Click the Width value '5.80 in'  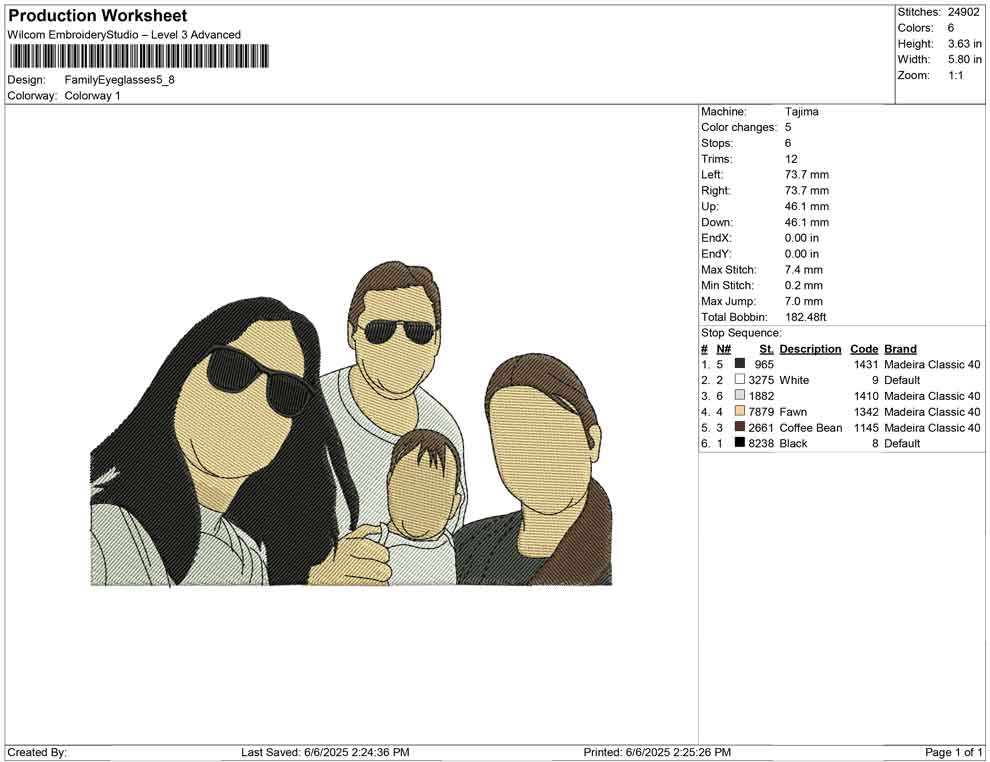click(965, 59)
